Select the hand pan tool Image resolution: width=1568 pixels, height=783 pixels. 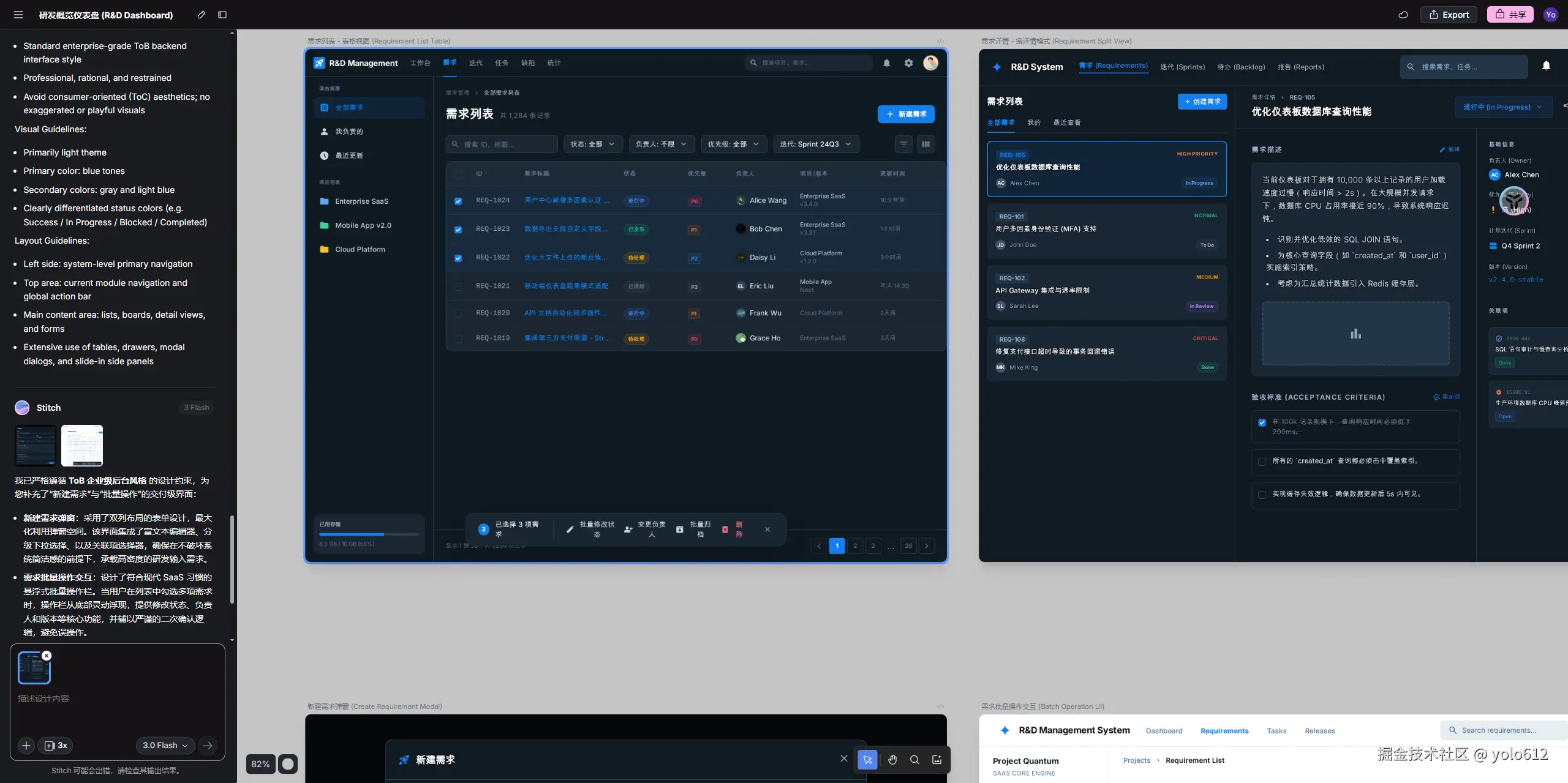(x=892, y=760)
